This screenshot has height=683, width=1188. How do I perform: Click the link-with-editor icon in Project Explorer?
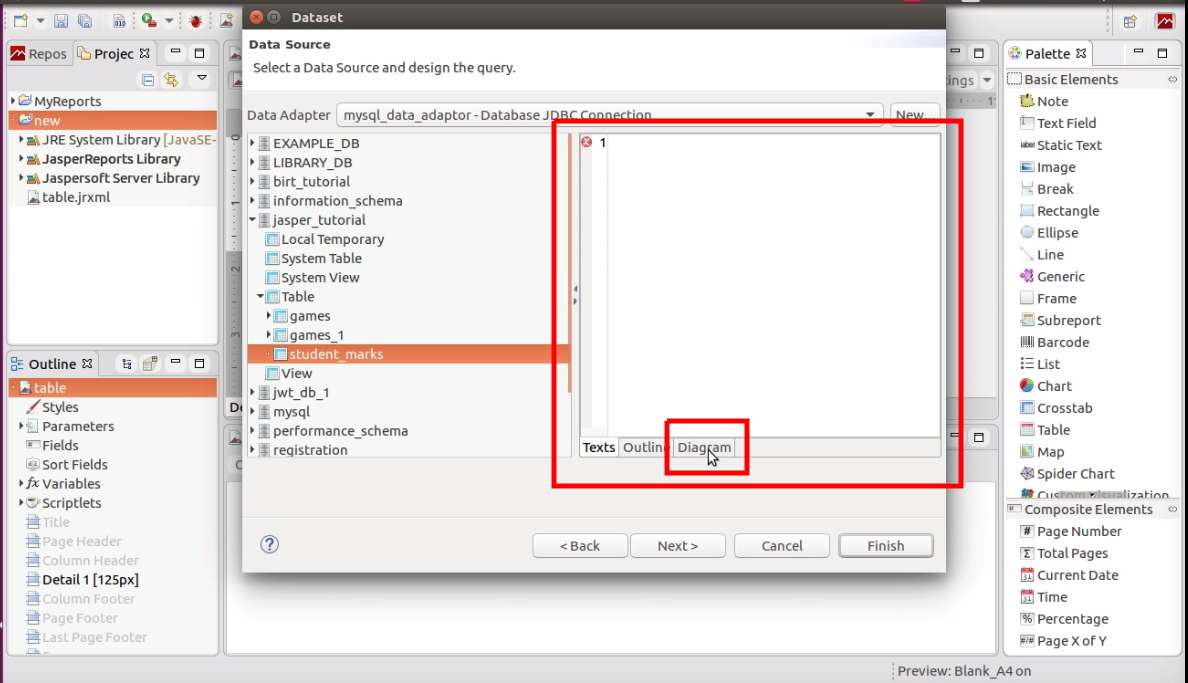click(x=171, y=79)
